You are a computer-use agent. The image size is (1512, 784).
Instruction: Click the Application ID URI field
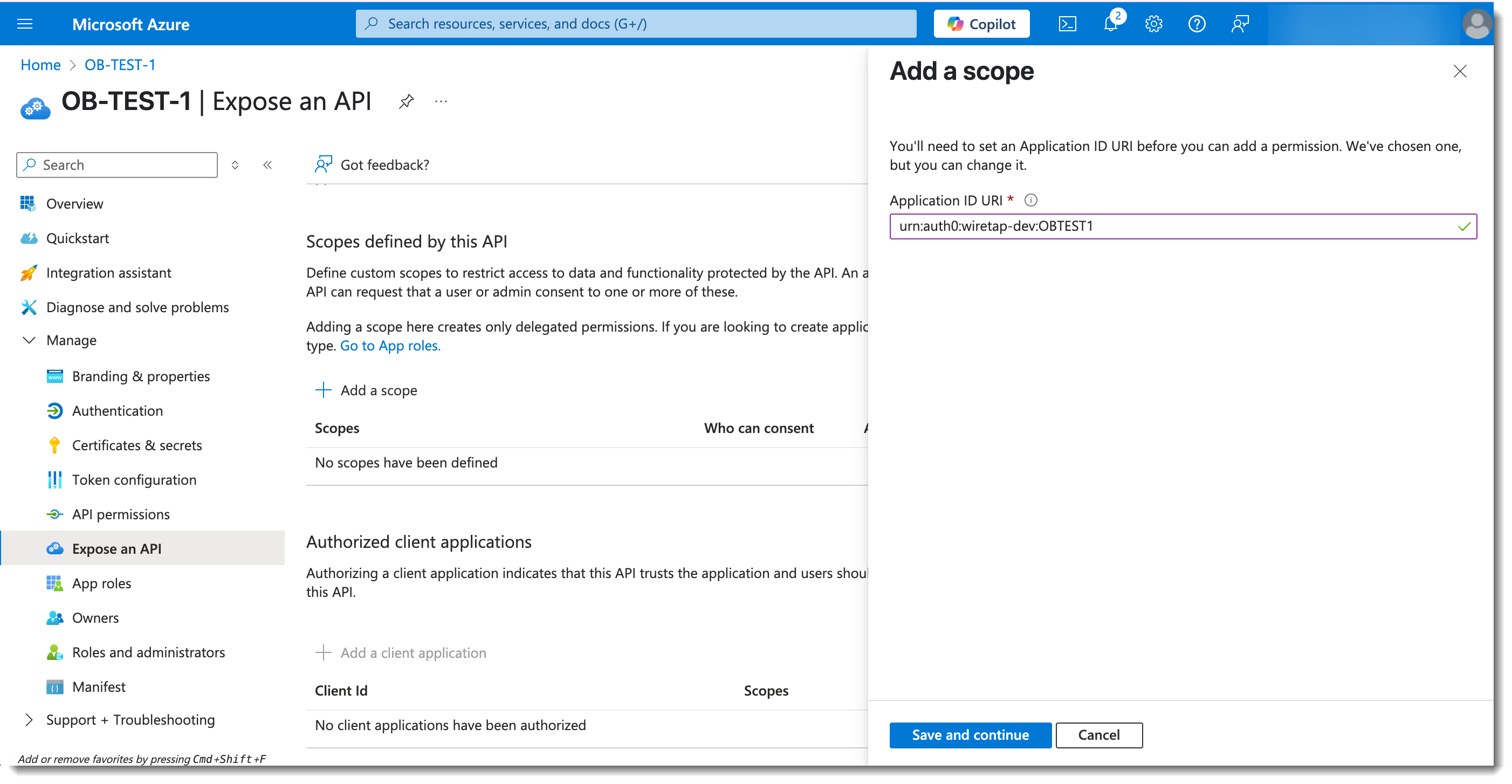point(1174,226)
